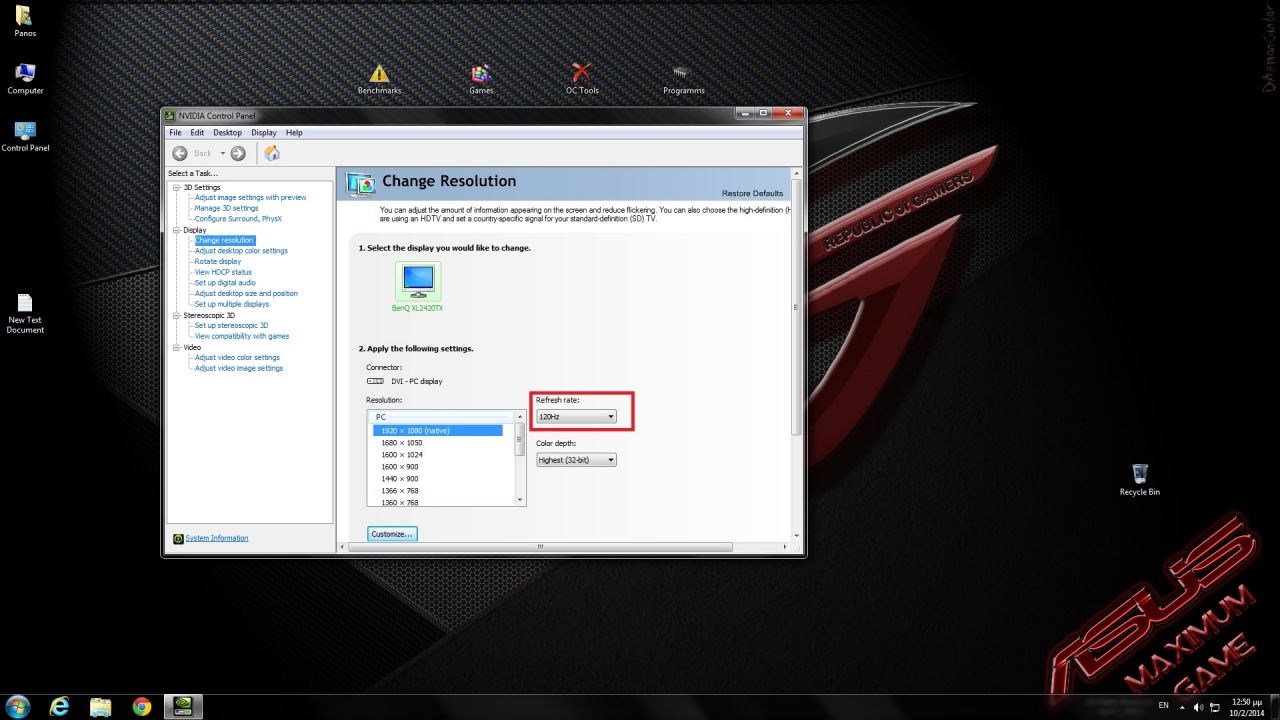The image size is (1280, 720).
Task: Click the Home icon in NVIDIA toolbar
Action: pos(272,153)
